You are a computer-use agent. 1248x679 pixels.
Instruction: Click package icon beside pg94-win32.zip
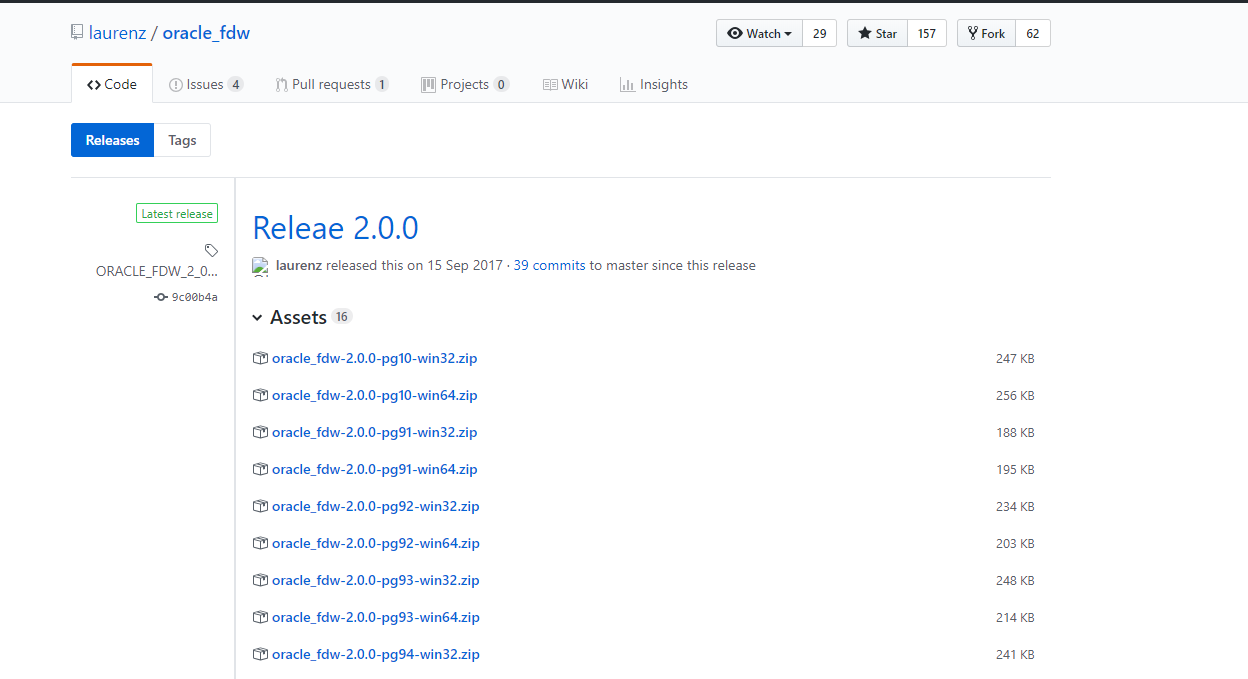pyautogui.click(x=260, y=654)
